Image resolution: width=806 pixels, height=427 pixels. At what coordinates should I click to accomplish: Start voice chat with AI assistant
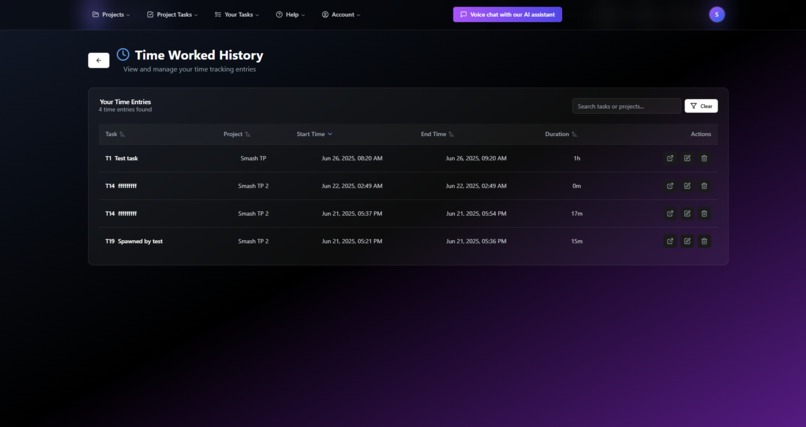coord(507,14)
